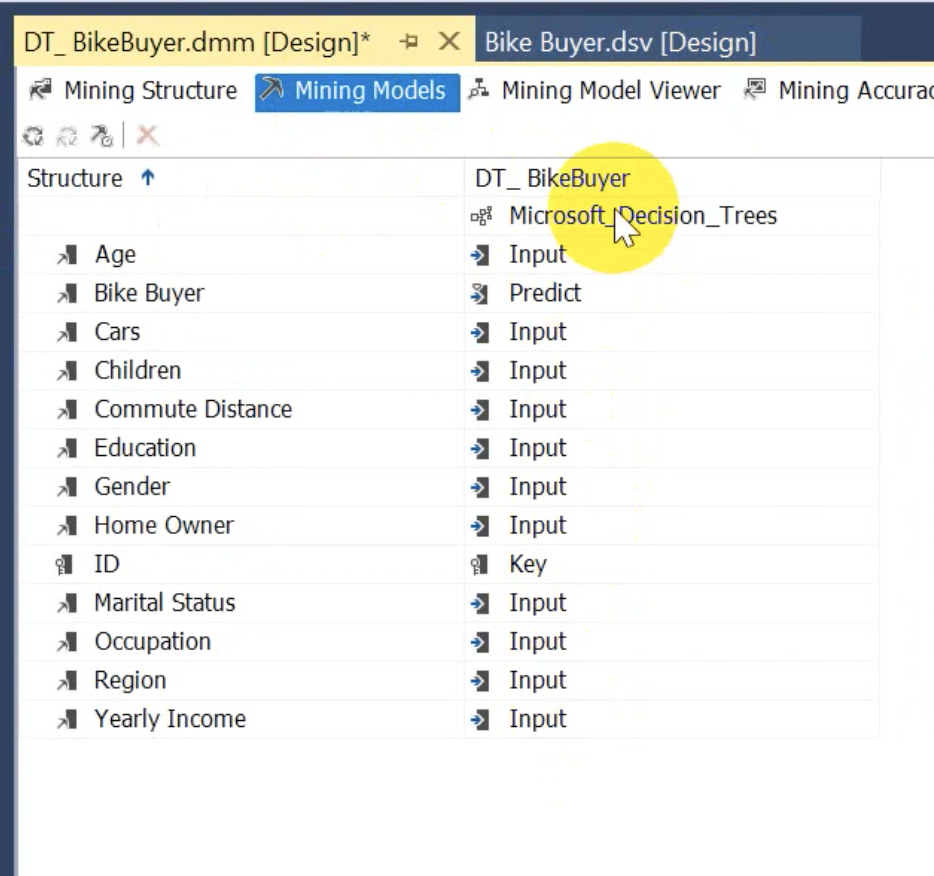The height and width of the screenshot is (876, 934).
Task: Select the Mining Models tab
Action: coord(357,91)
